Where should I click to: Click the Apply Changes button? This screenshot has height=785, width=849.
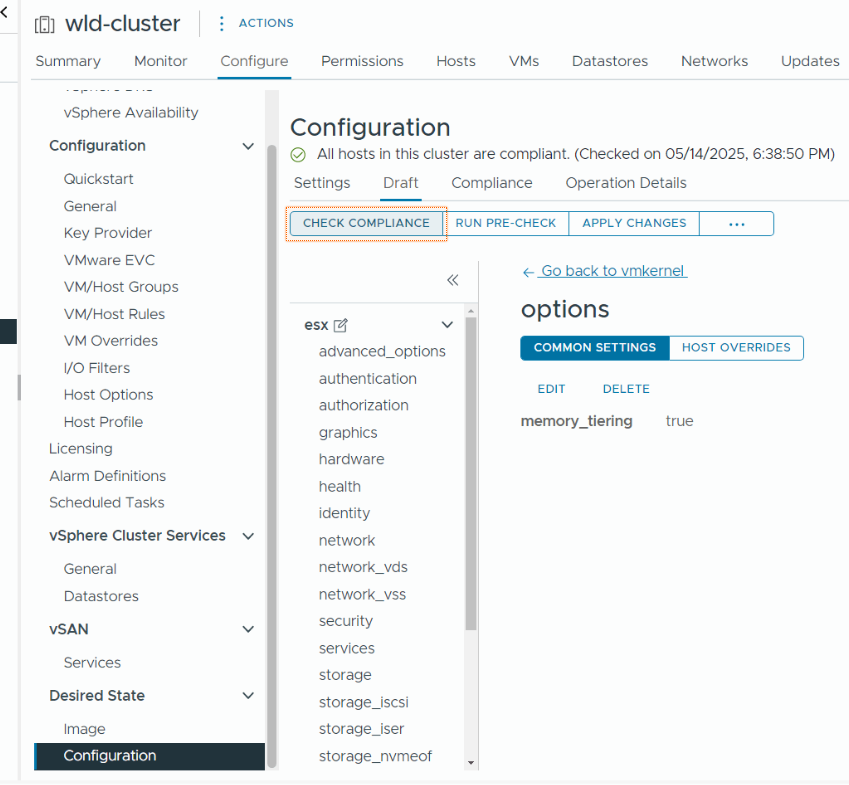tap(634, 223)
